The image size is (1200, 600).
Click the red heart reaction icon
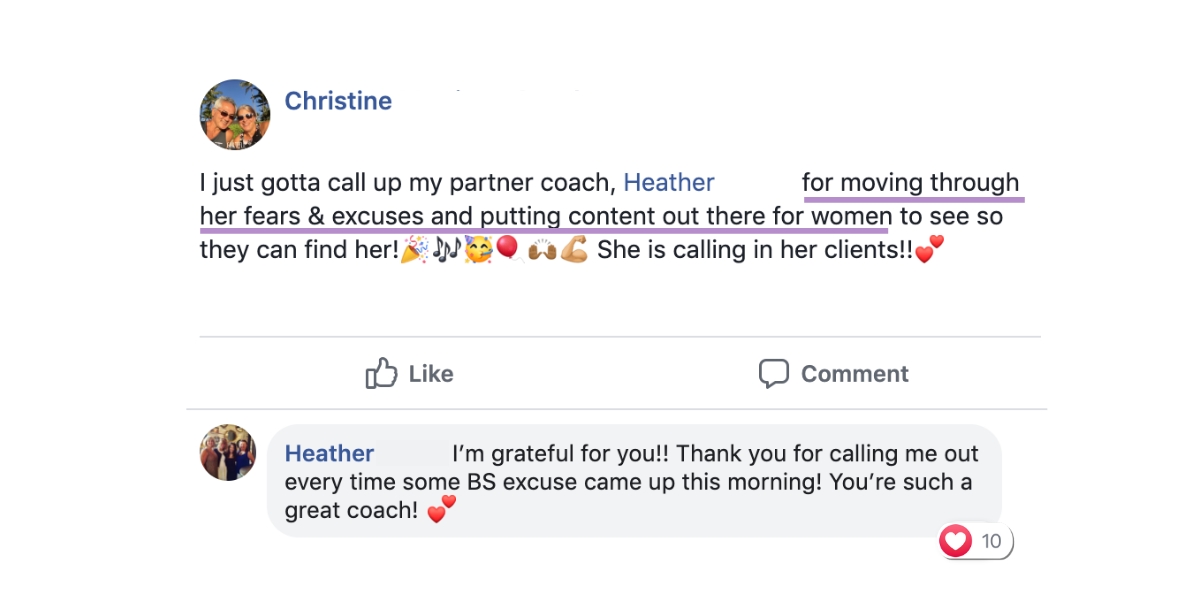click(956, 542)
